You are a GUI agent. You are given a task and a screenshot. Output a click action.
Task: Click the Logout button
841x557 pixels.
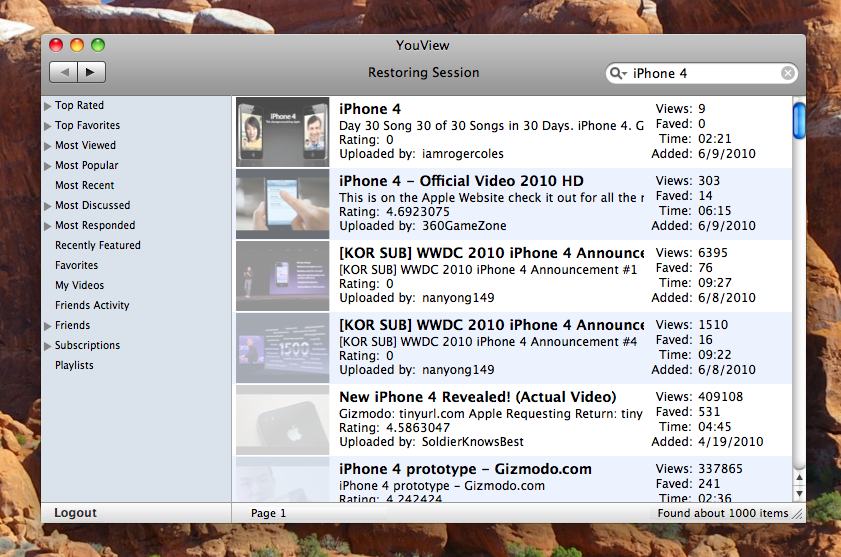tap(76, 512)
